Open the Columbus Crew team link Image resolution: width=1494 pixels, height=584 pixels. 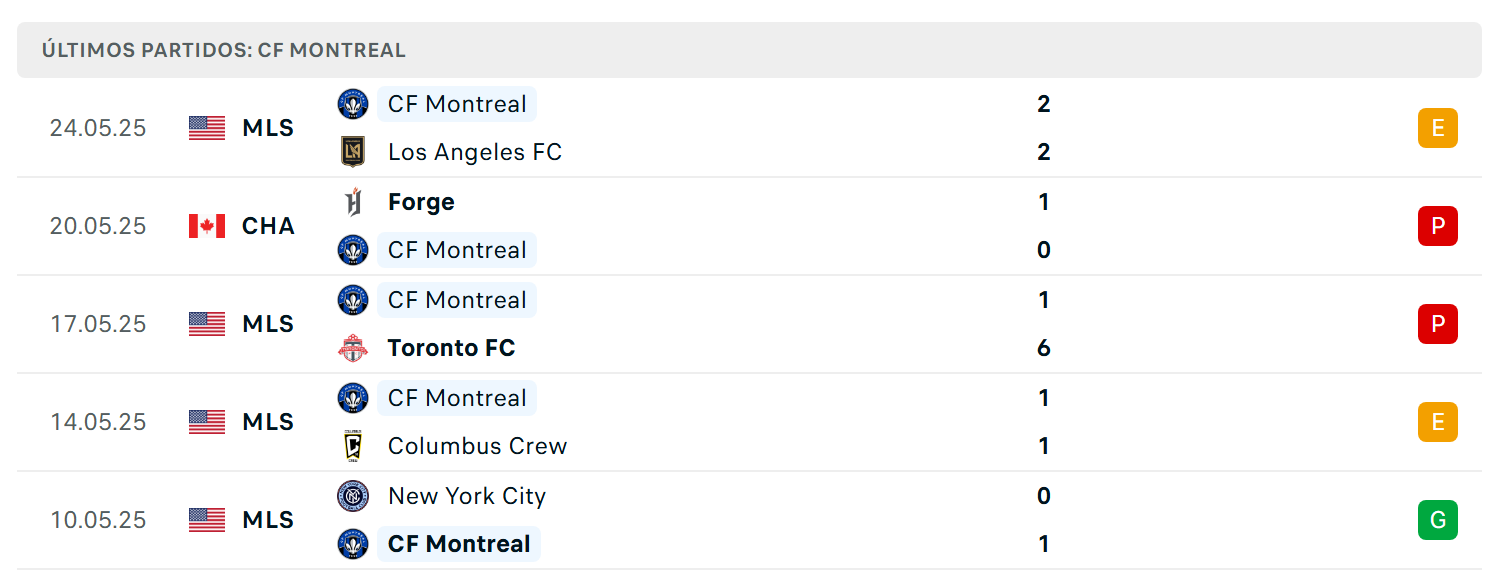click(477, 446)
